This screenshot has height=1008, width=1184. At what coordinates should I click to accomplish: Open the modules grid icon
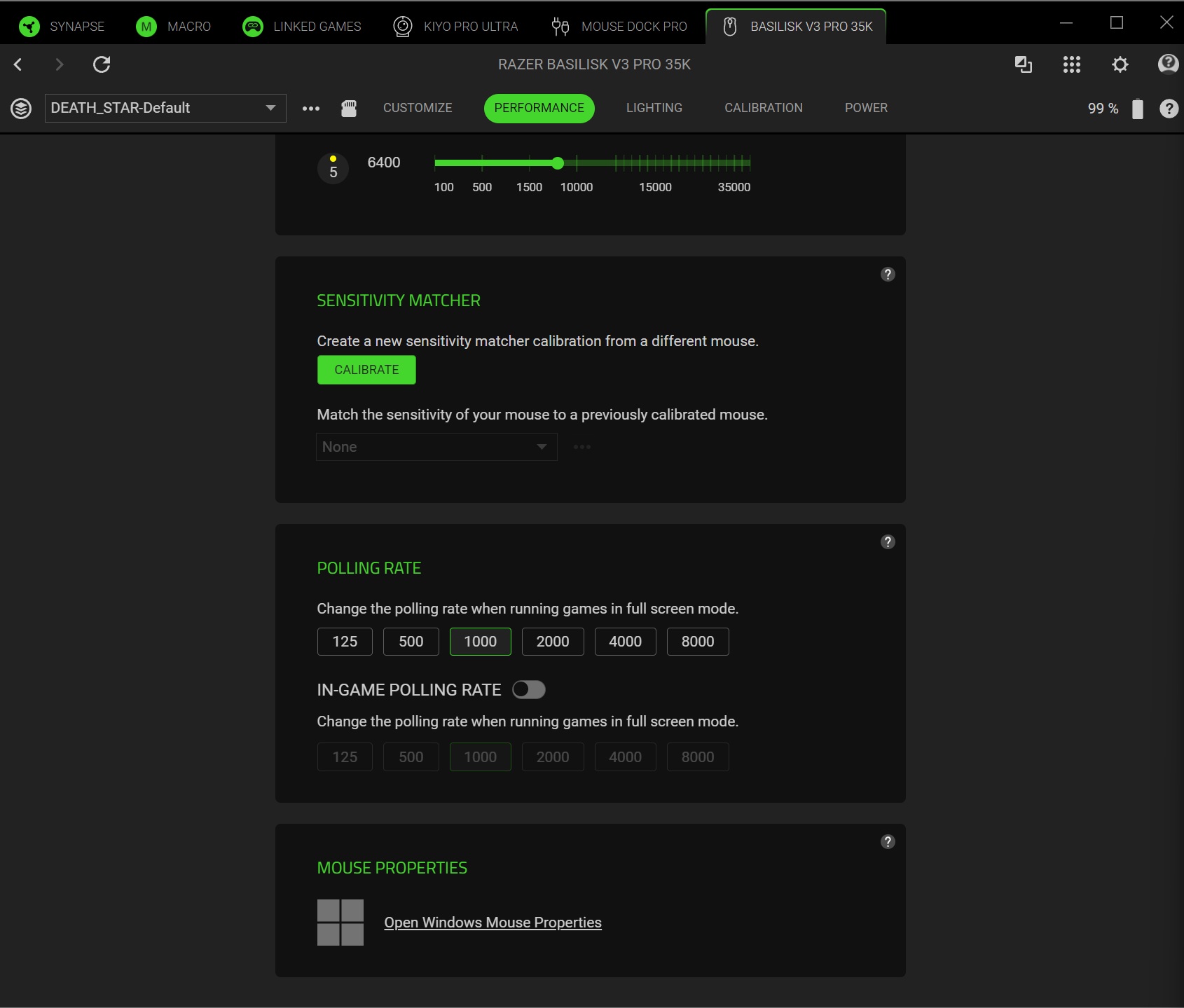pyautogui.click(x=1072, y=64)
